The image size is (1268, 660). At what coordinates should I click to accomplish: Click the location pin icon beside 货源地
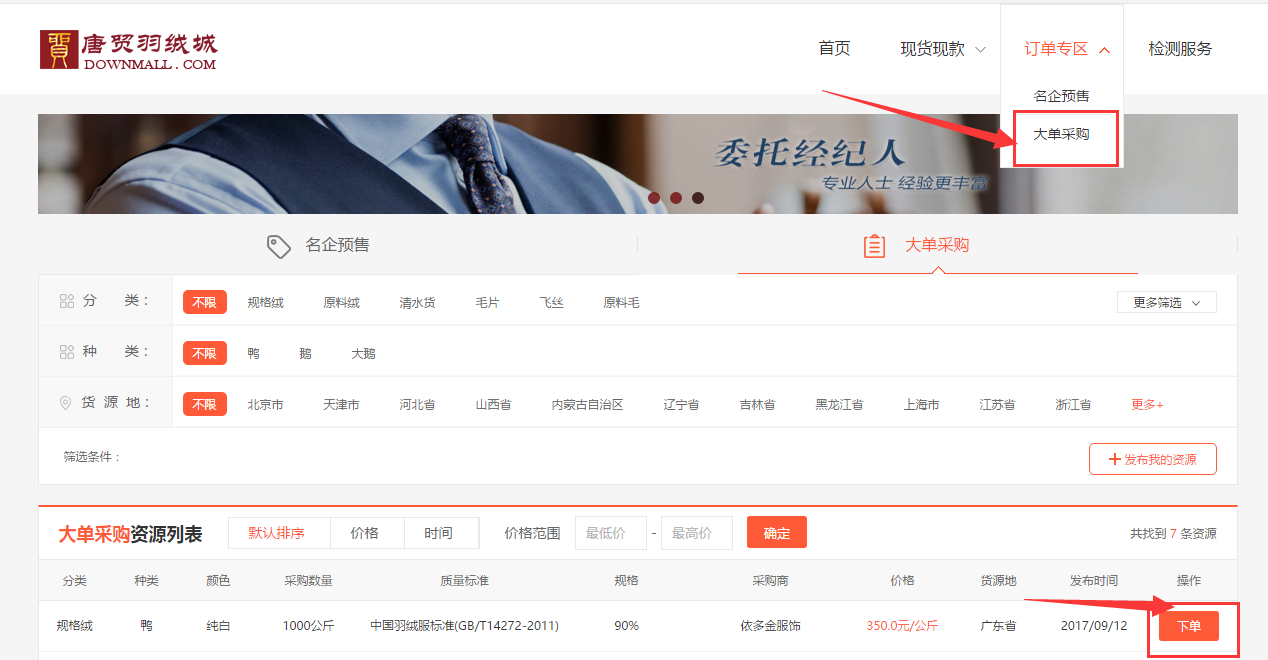(66, 403)
